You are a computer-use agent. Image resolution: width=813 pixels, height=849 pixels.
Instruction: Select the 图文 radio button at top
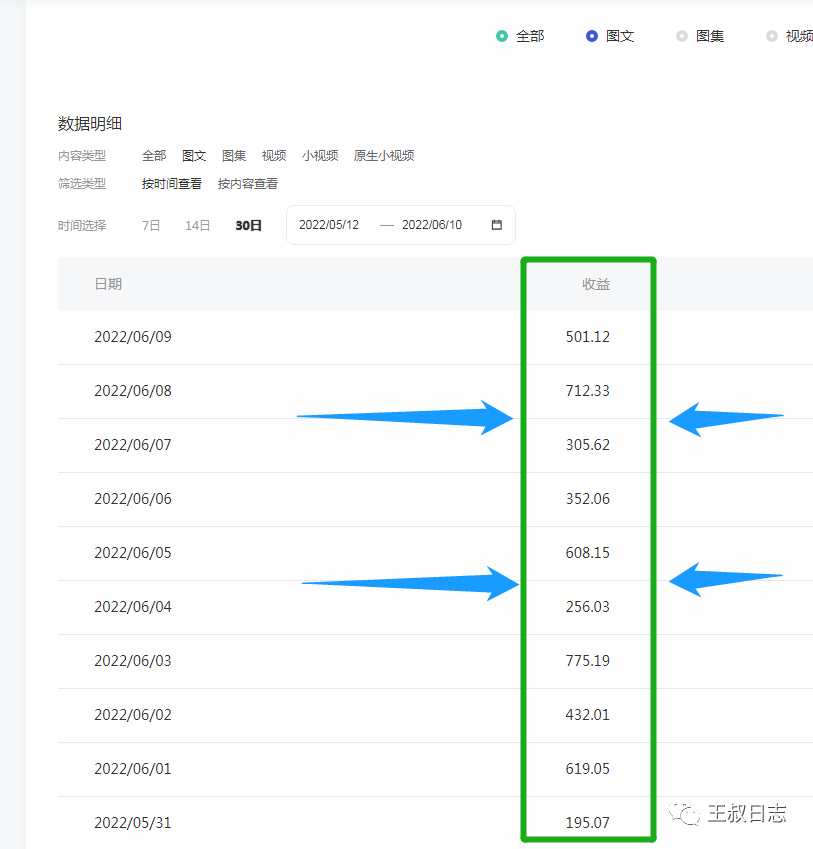tap(592, 36)
